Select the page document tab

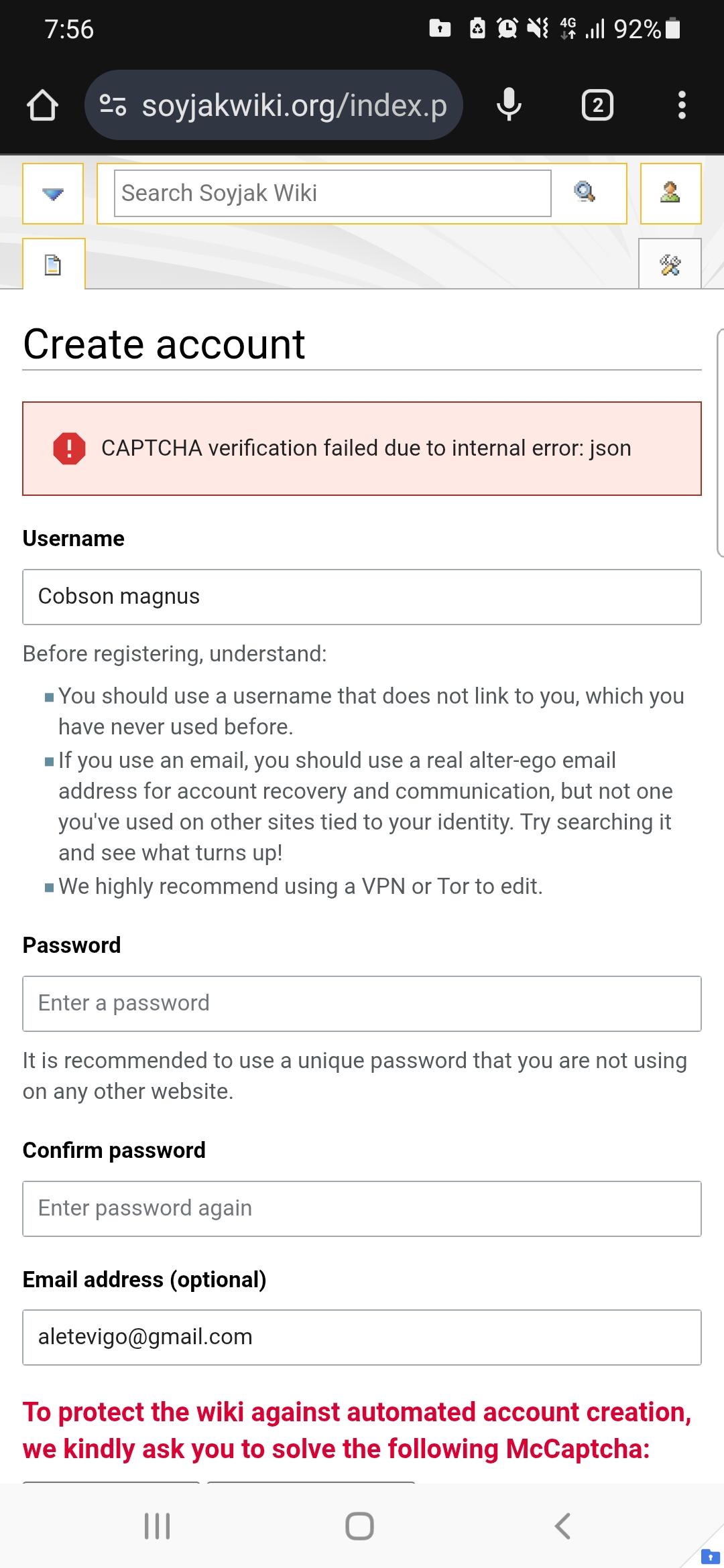coord(54,265)
